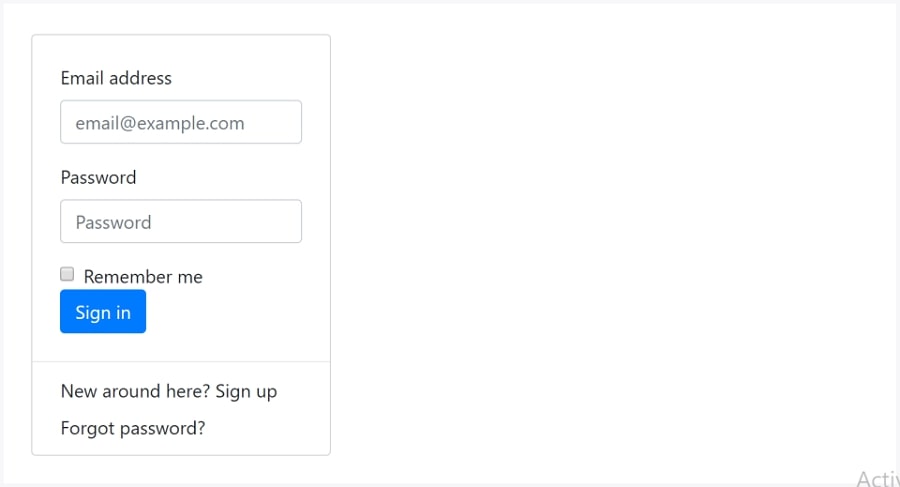Activate the text box under Email address
Screen dimensions: 900x487
[x=181, y=122]
